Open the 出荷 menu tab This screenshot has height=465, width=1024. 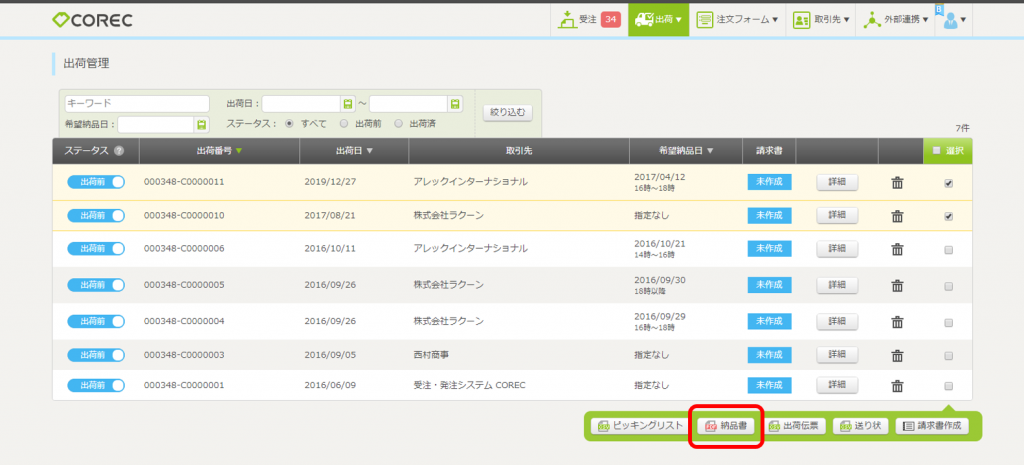point(659,19)
